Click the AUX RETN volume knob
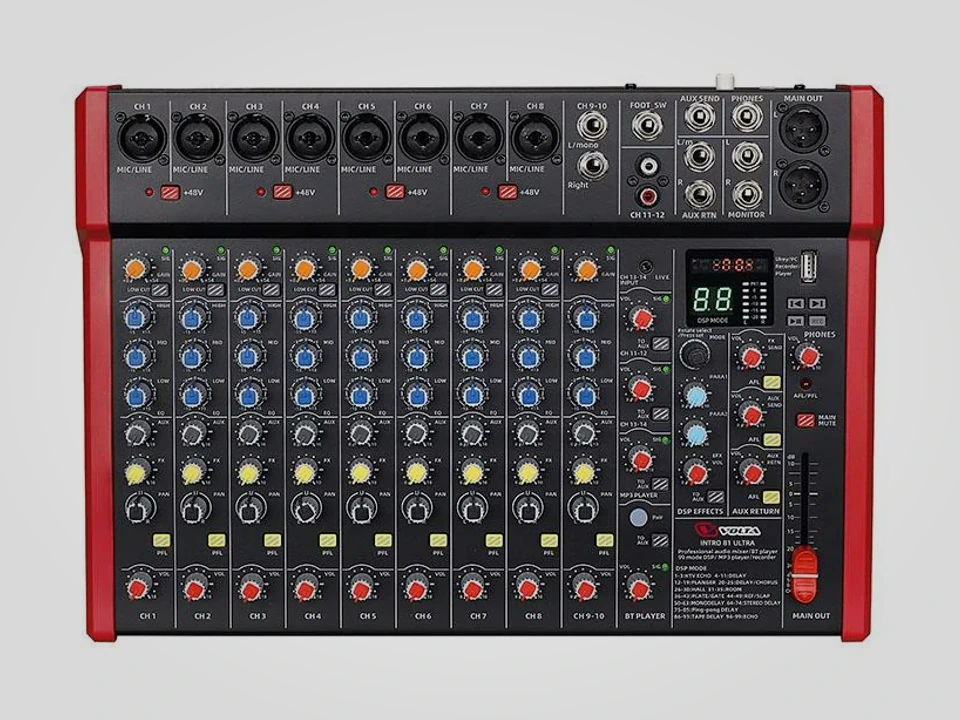 point(751,472)
